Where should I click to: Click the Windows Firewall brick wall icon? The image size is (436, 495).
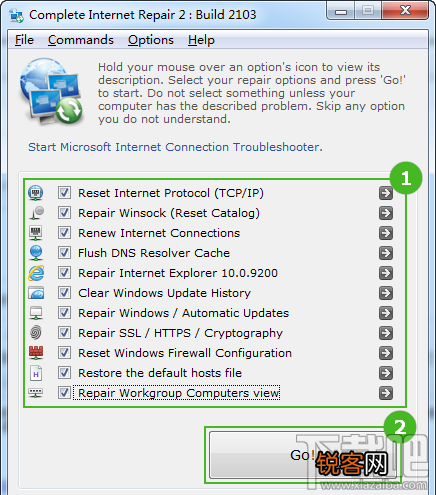point(36,353)
